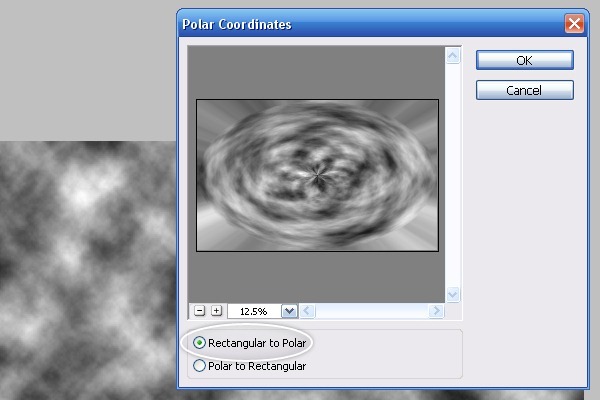Click the horizontal scroll left arrow
The image size is (600, 400).
307,311
